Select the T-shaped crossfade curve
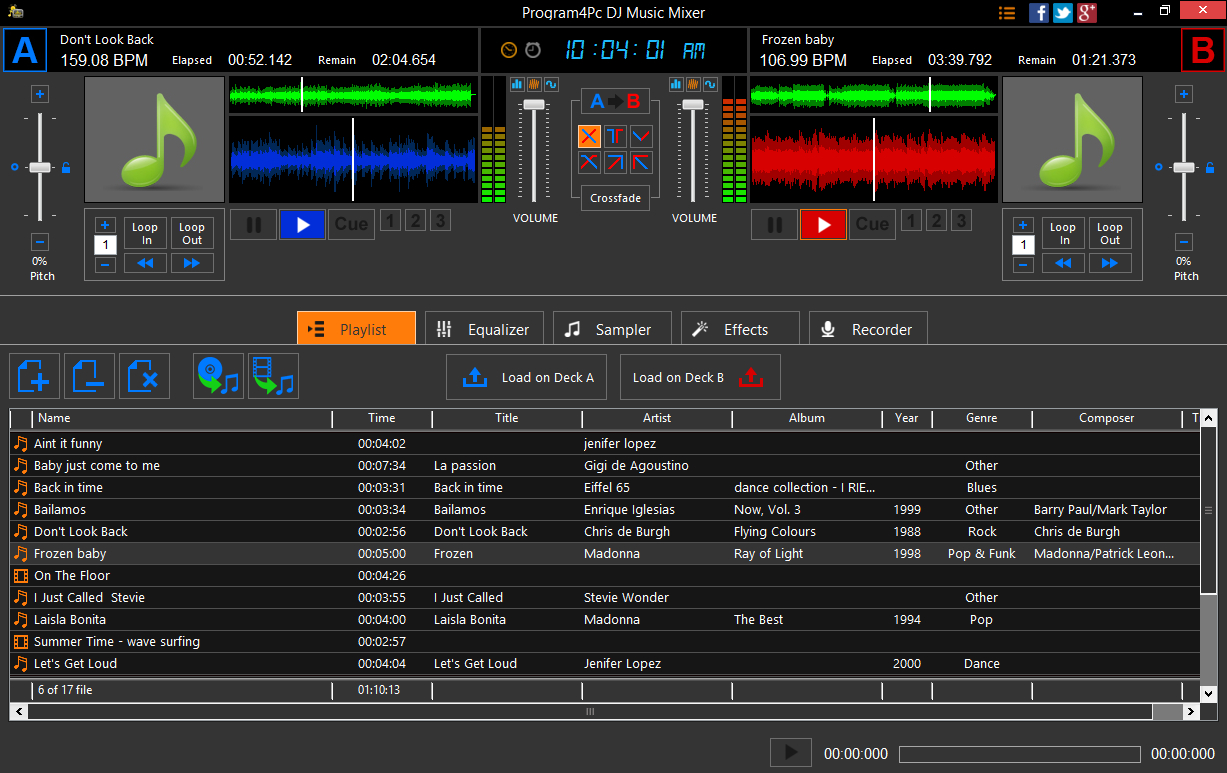The width and height of the screenshot is (1227, 773). (615, 136)
